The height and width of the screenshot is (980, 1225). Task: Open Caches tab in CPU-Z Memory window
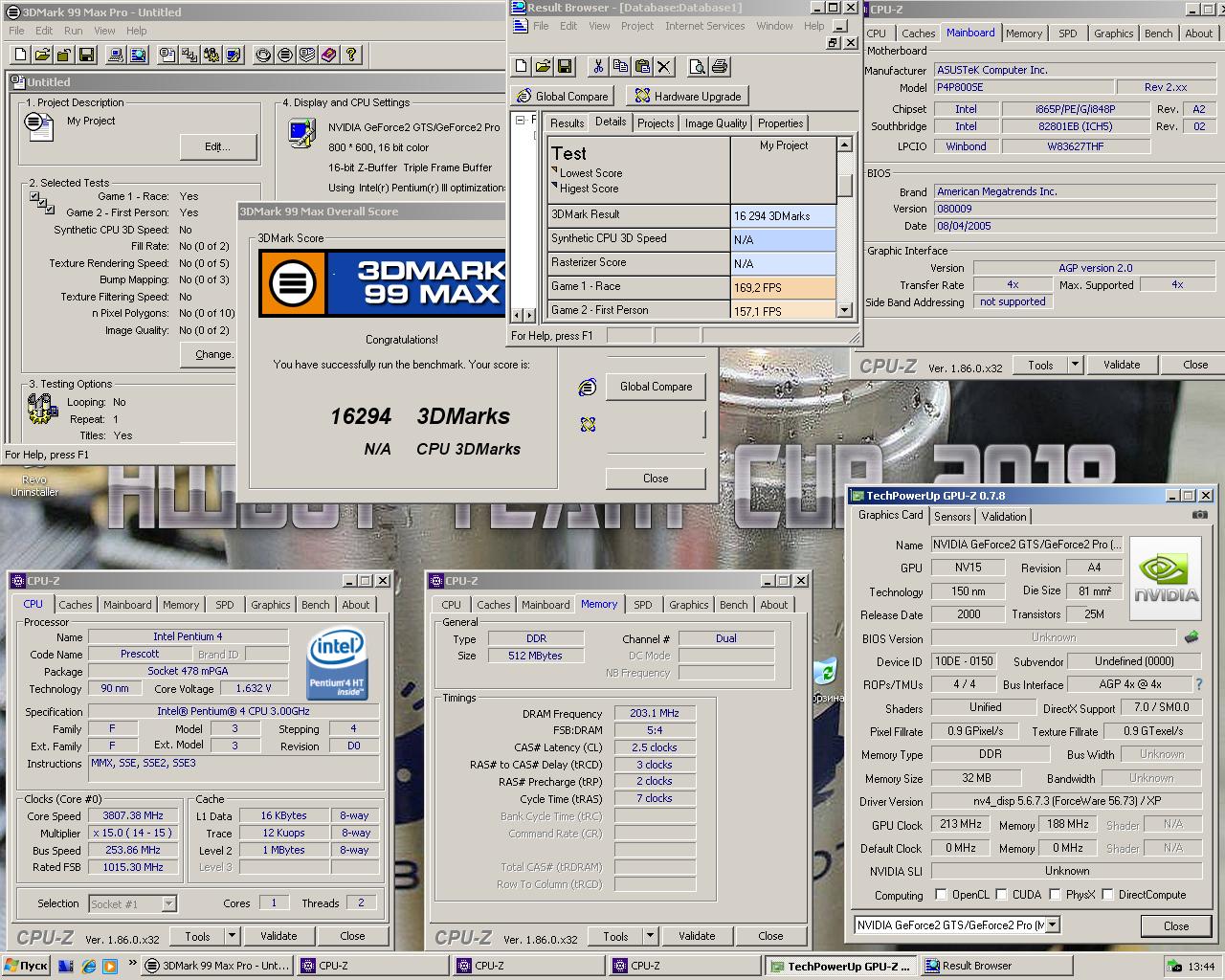(x=493, y=605)
